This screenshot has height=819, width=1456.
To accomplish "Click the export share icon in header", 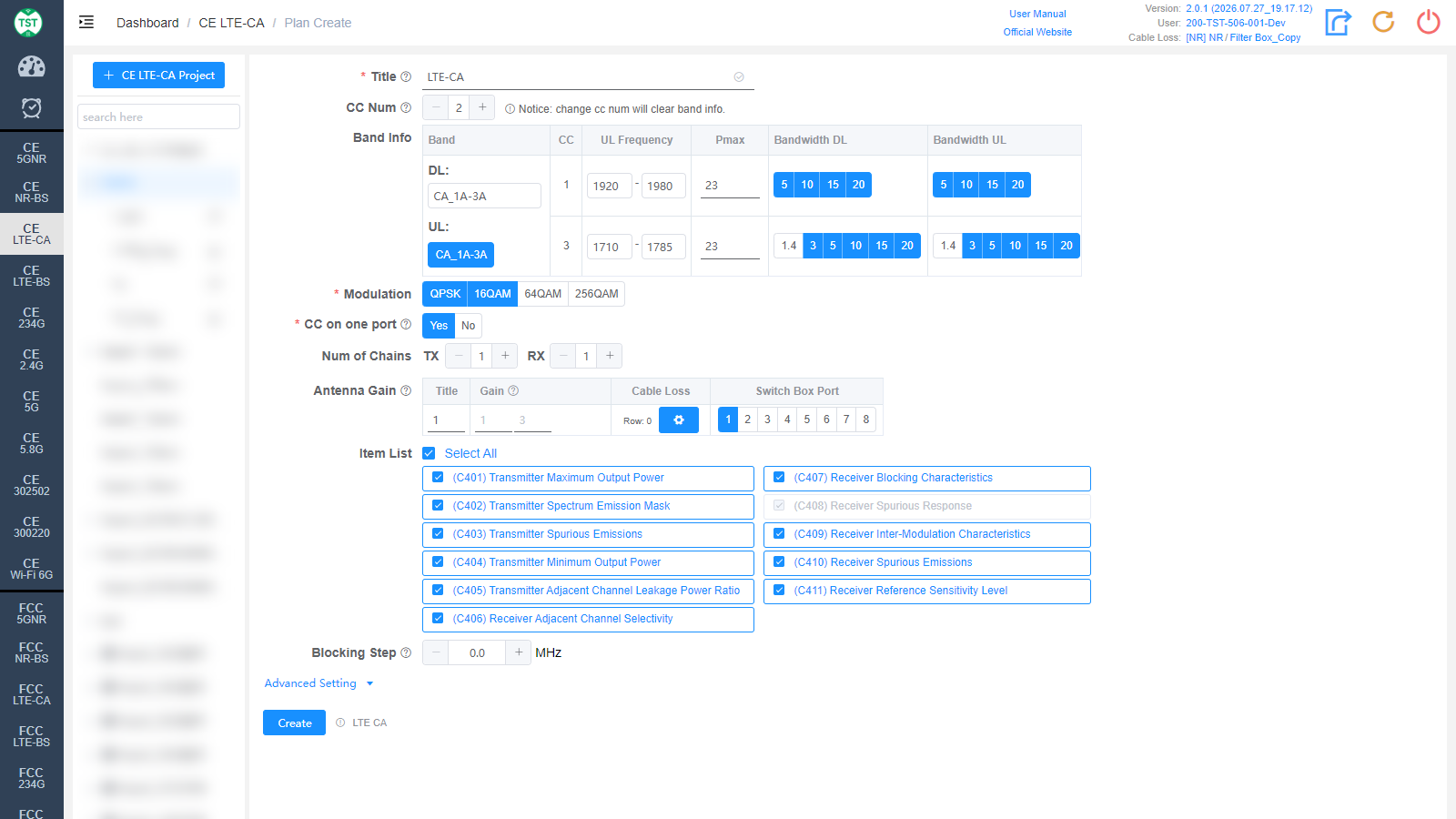I will pyautogui.click(x=1338, y=22).
